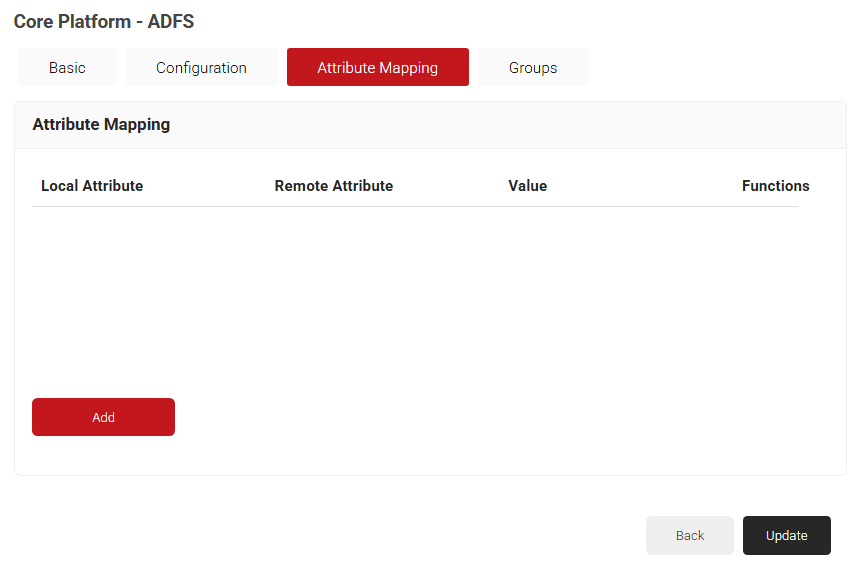Click empty space under the Functions column

770,290
